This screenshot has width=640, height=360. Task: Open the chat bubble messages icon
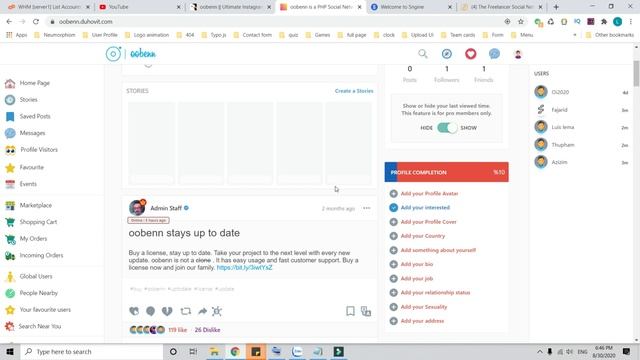[494, 54]
